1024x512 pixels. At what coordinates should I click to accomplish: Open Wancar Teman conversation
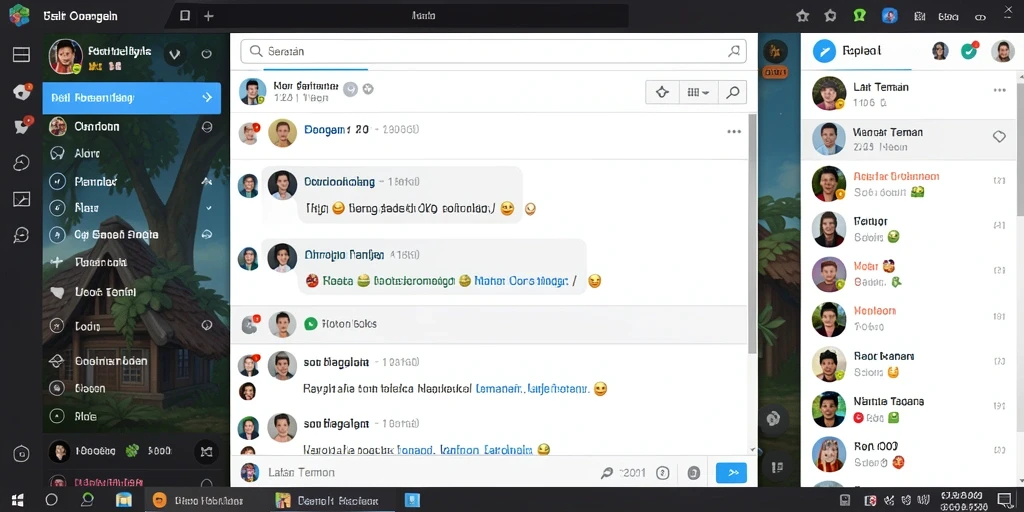pyautogui.click(x=909, y=139)
